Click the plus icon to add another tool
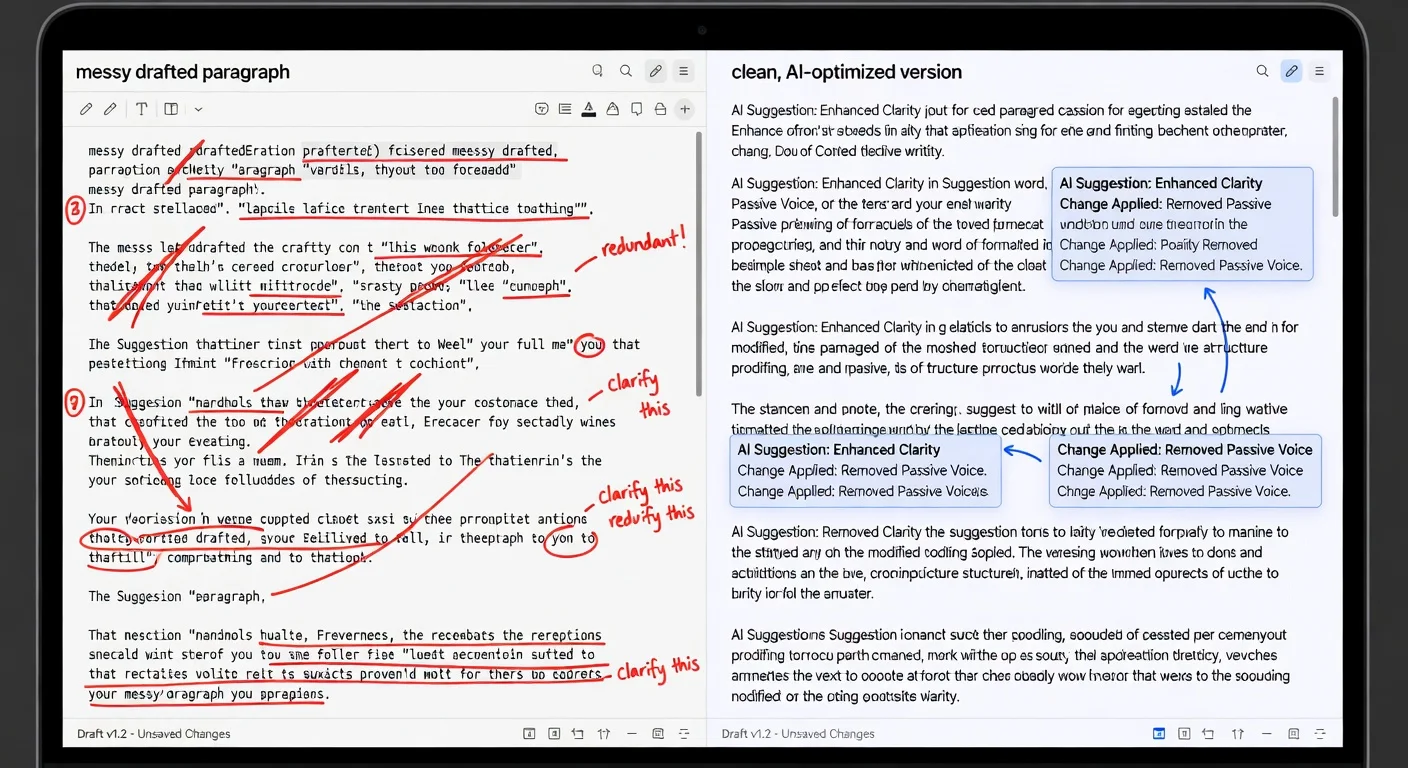The width and height of the screenshot is (1408, 768). (685, 109)
